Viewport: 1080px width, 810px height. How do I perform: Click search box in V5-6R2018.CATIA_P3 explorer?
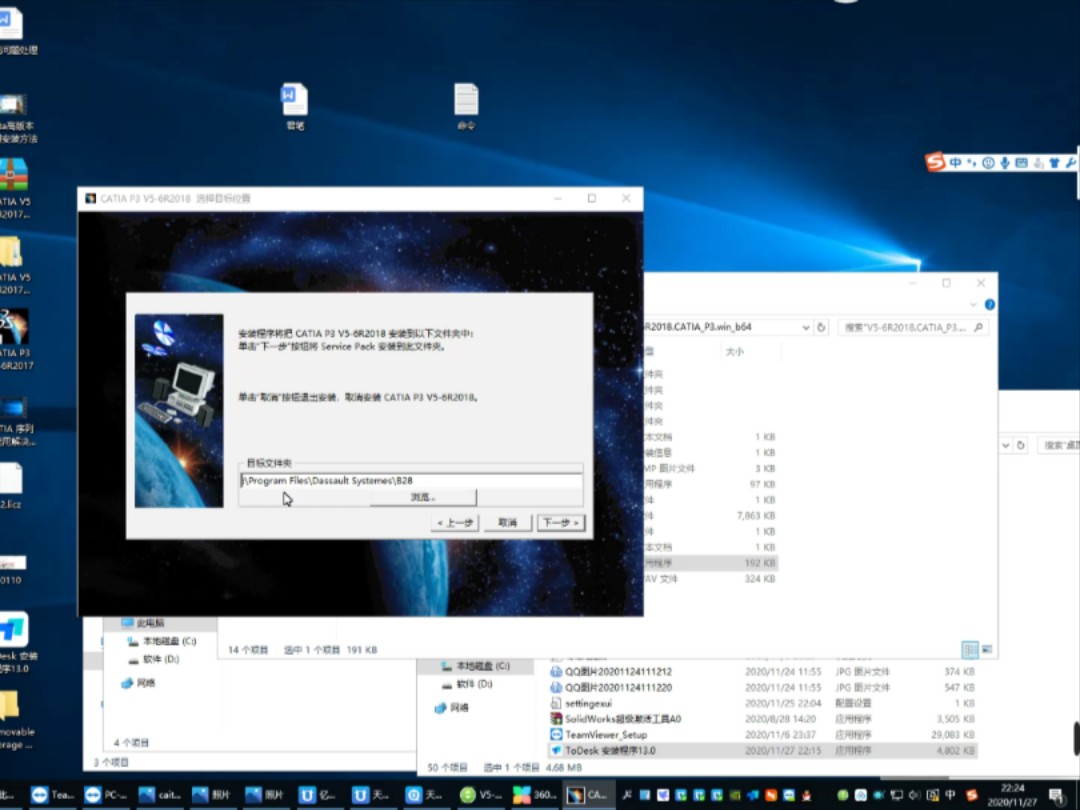coord(913,328)
